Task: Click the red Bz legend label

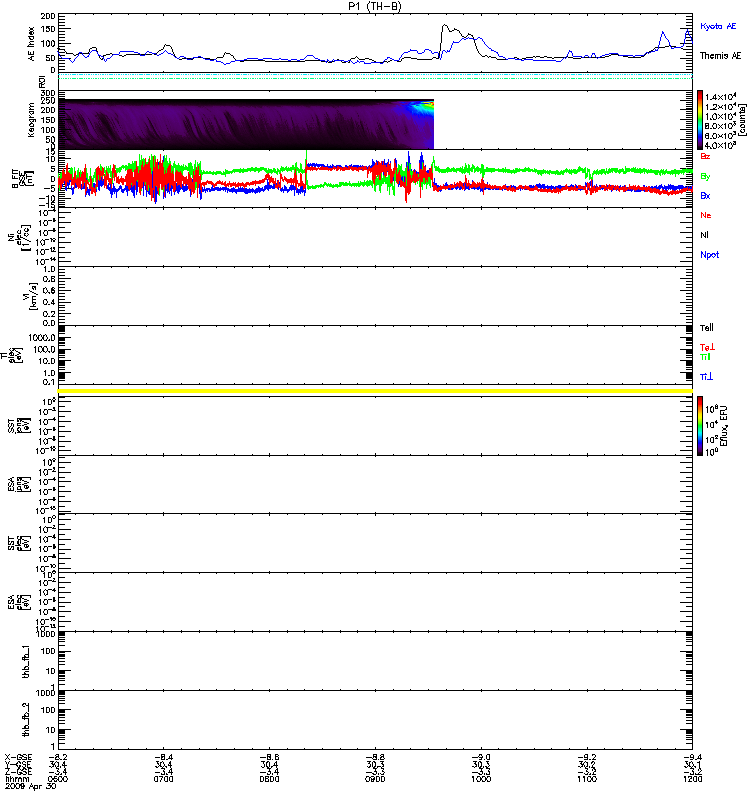Action: coord(705,156)
